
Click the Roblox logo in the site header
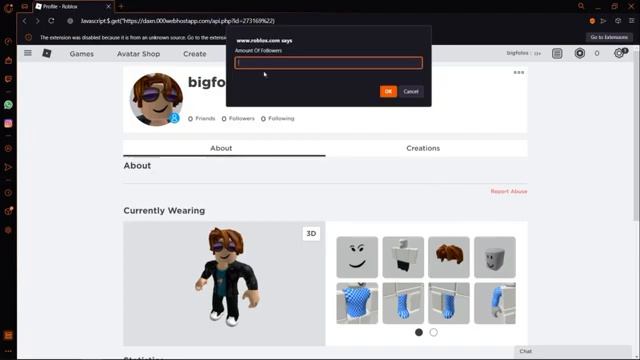point(47,53)
